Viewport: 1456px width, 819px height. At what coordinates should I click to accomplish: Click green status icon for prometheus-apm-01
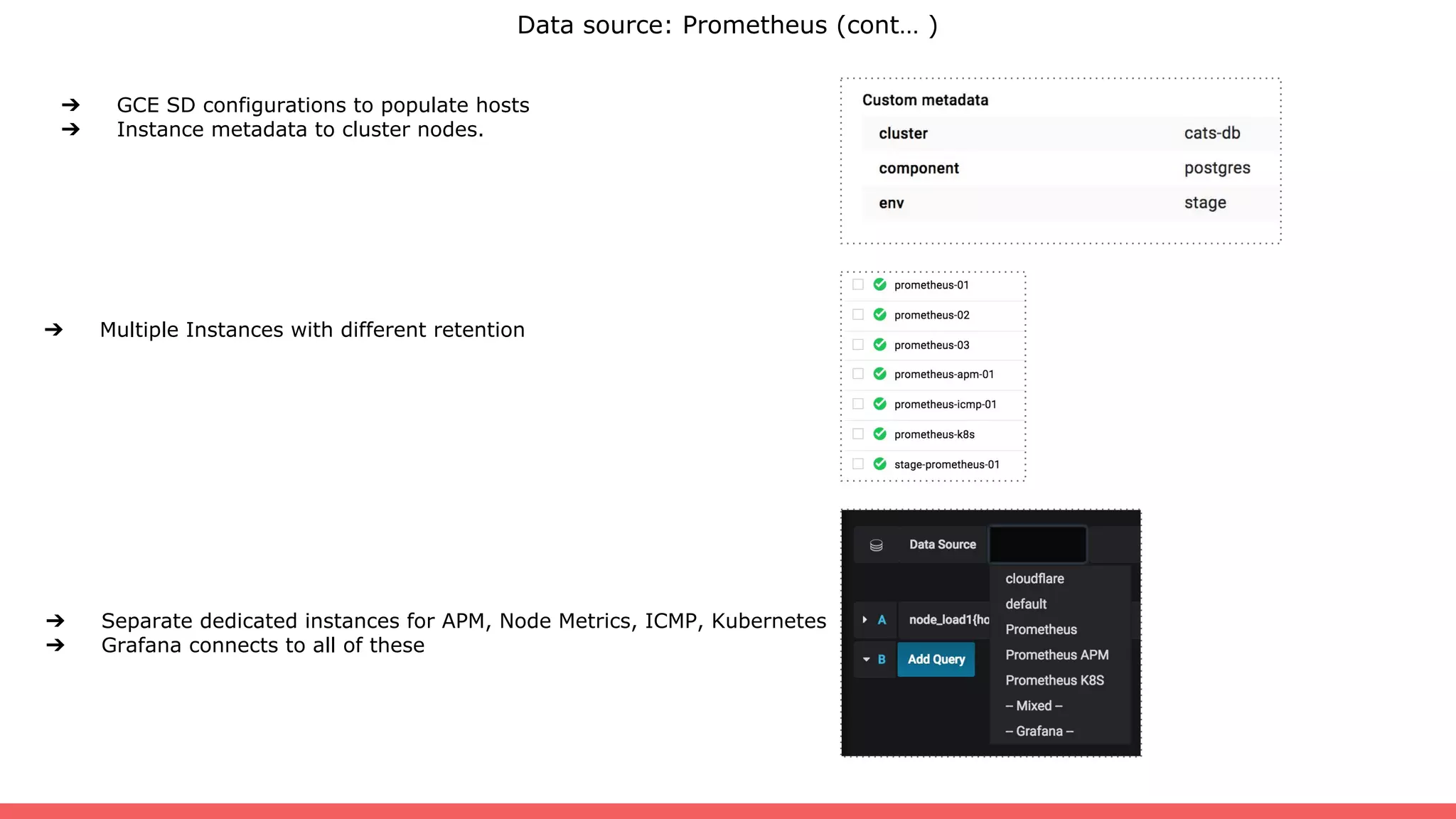[879, 374]
